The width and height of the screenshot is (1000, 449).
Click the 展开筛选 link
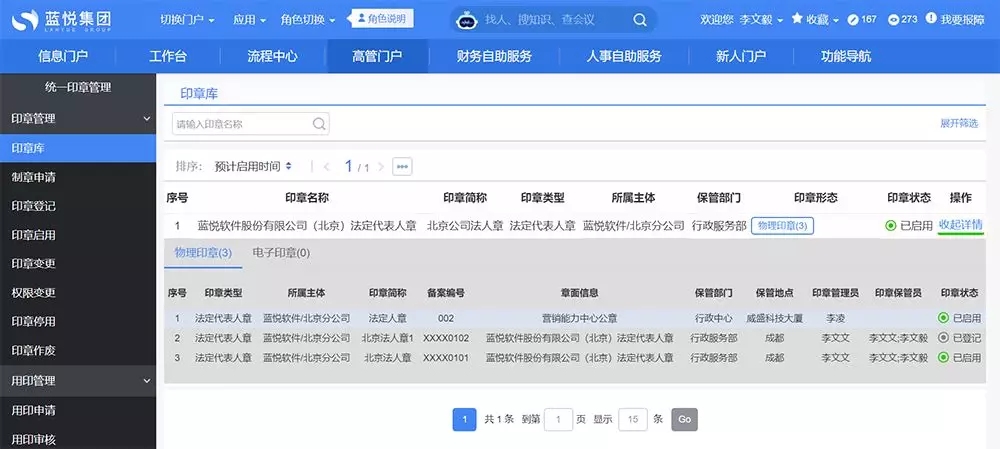(x=958, y=123)
